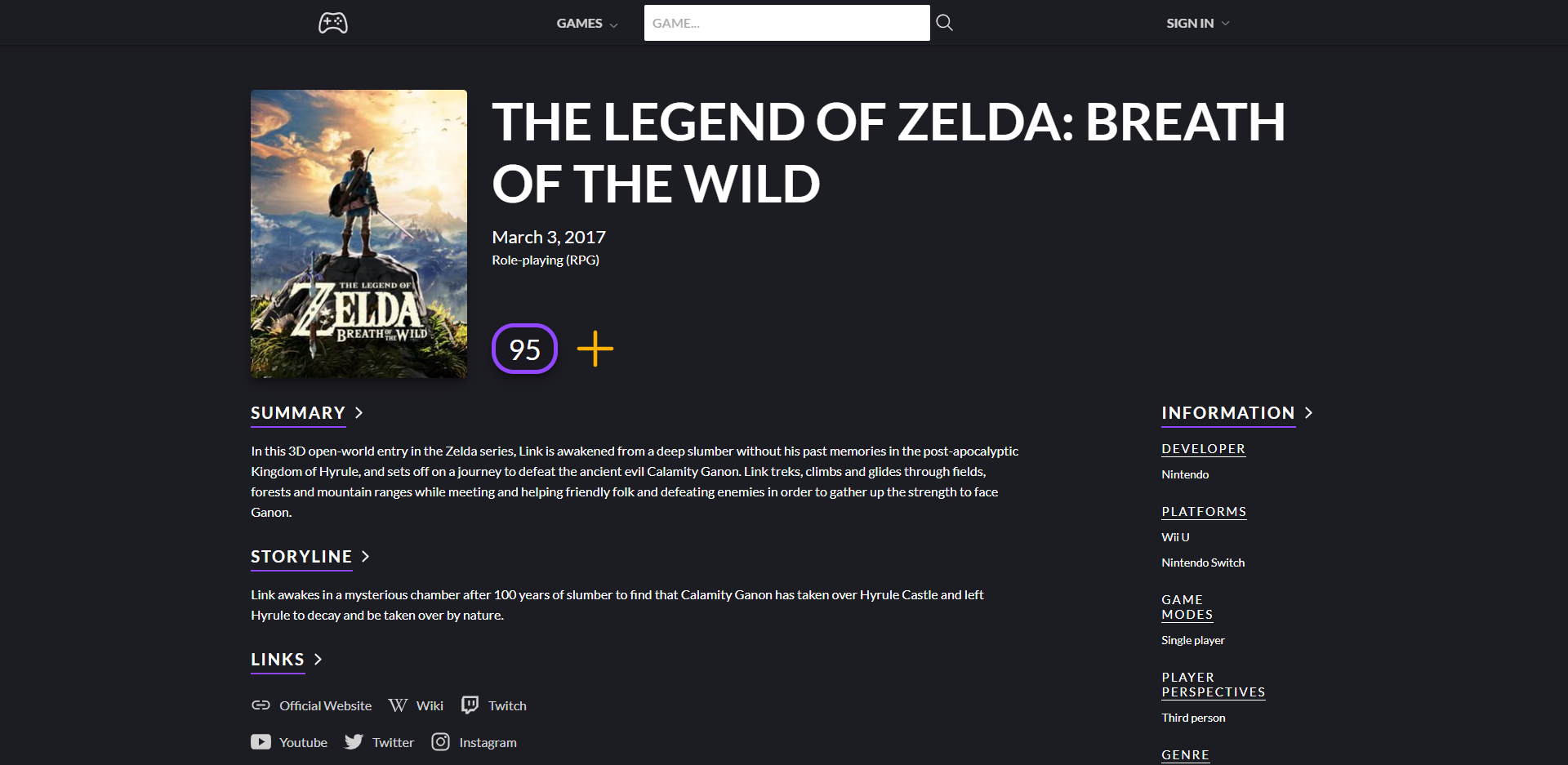Click the Youtube play icon under Links
This screenshot has width=1568, height=765.
[x=261, y=741]
